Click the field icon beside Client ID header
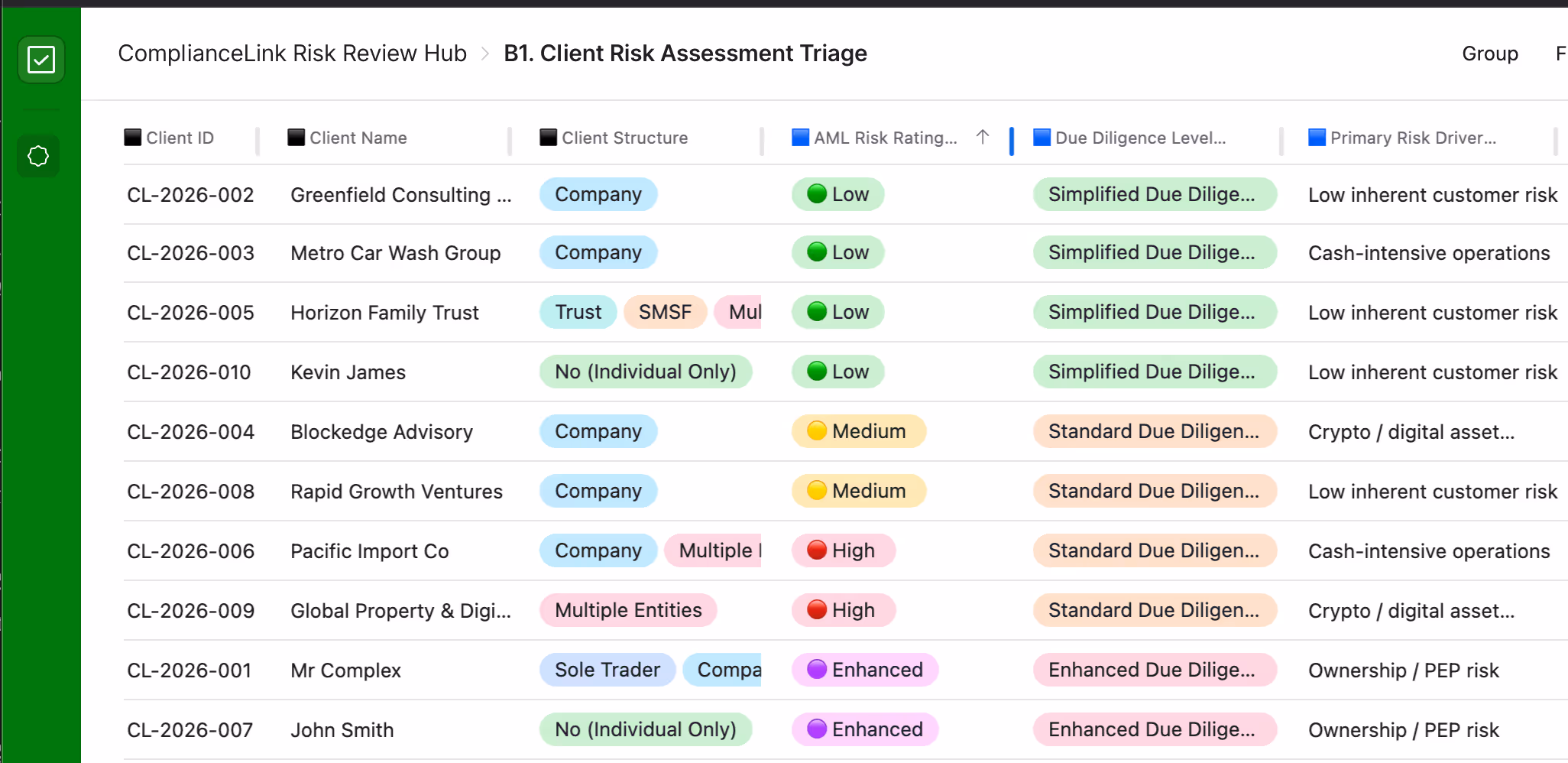 132,138
